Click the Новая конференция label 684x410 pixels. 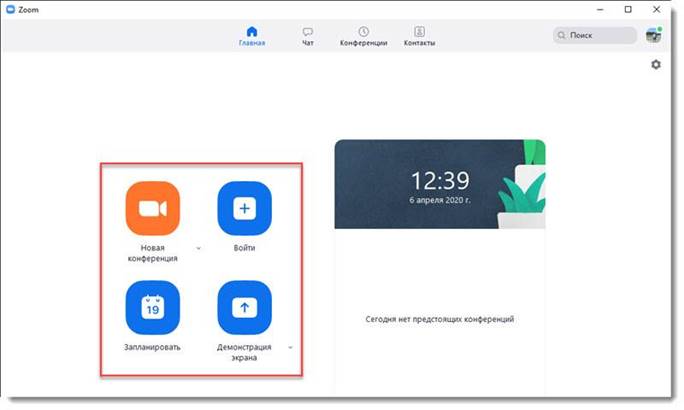[x=153, y=253]
